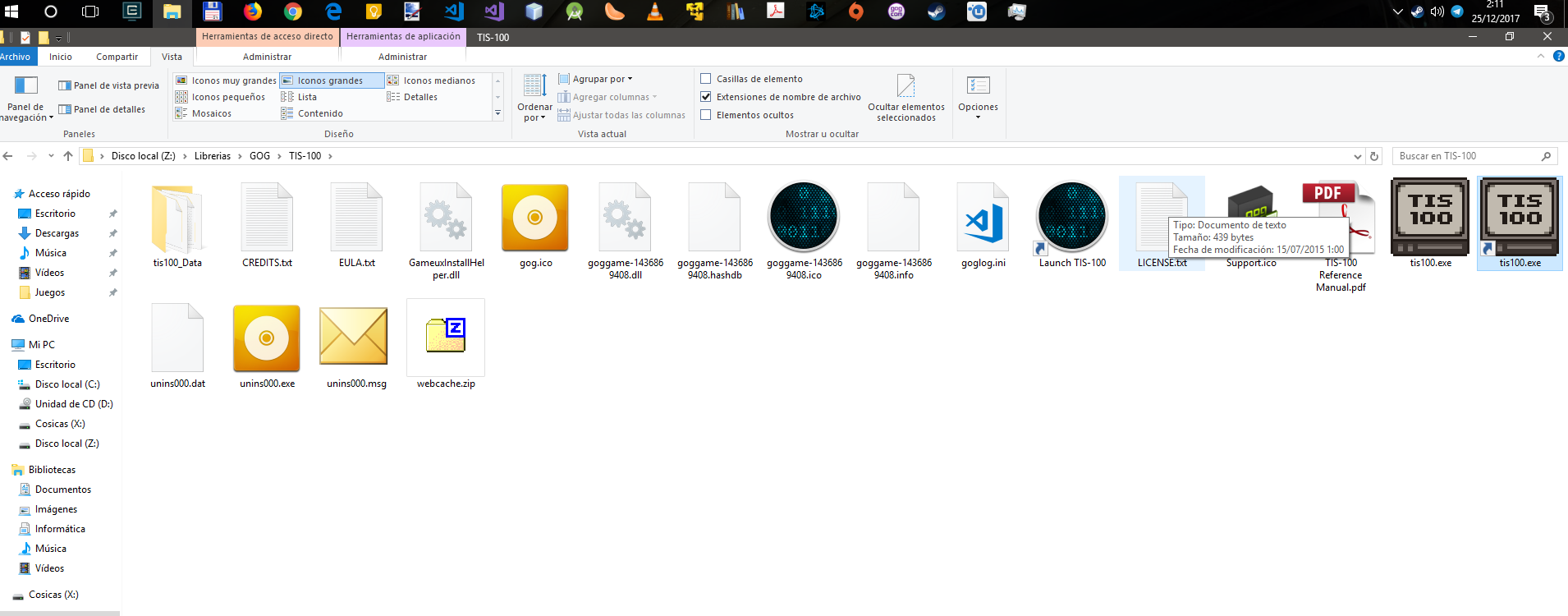Expand chevron after Librerias breadcrumb

[x=240, y=156]
